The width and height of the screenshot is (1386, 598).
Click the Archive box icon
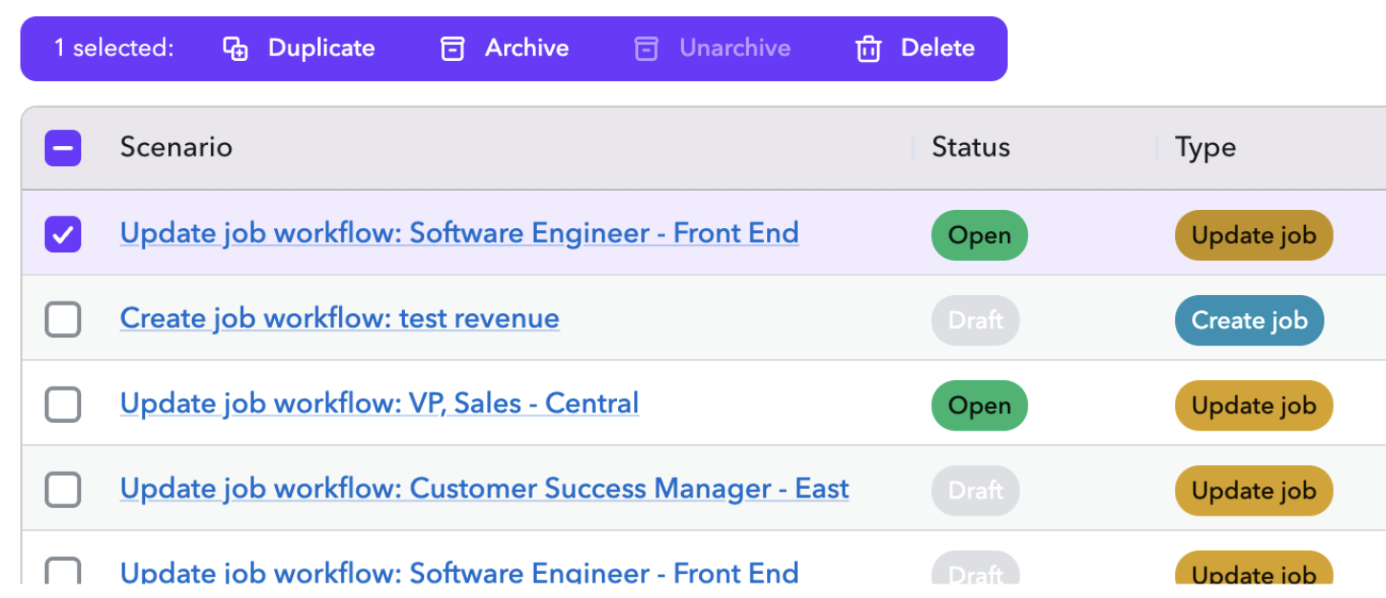click(x=453, y=49)
